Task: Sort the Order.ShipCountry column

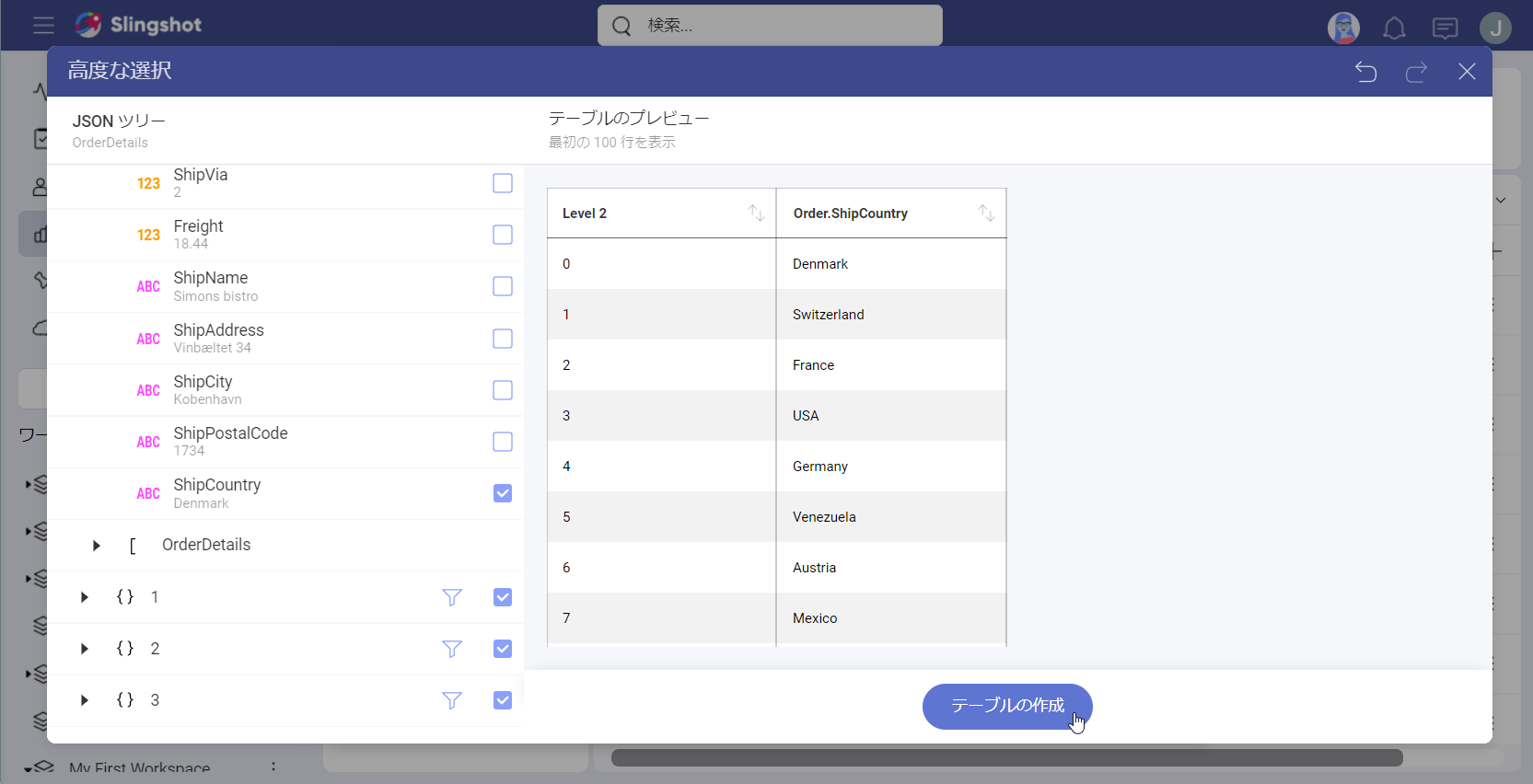Action: coord(986,213)
